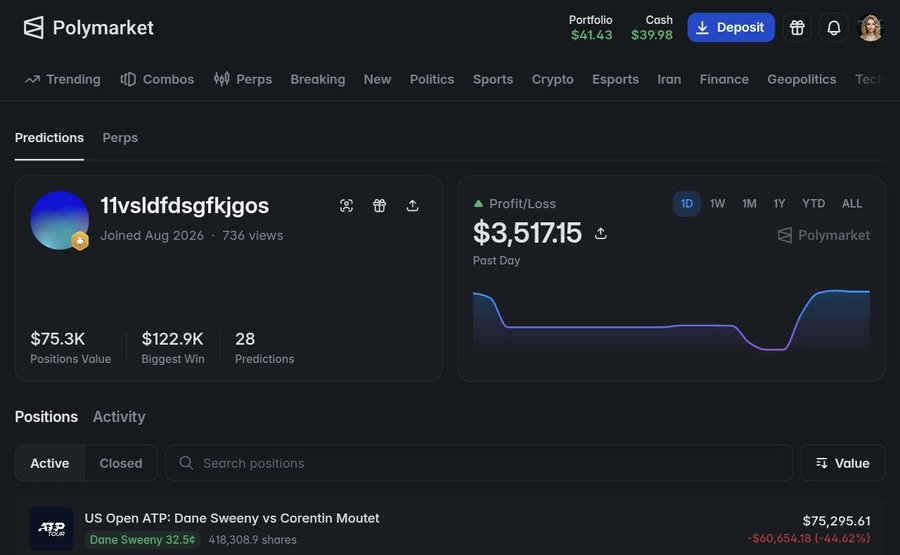900x555 pixels.
Task: Click the 418,308.9 shares text
Action: tap(253, 540)
